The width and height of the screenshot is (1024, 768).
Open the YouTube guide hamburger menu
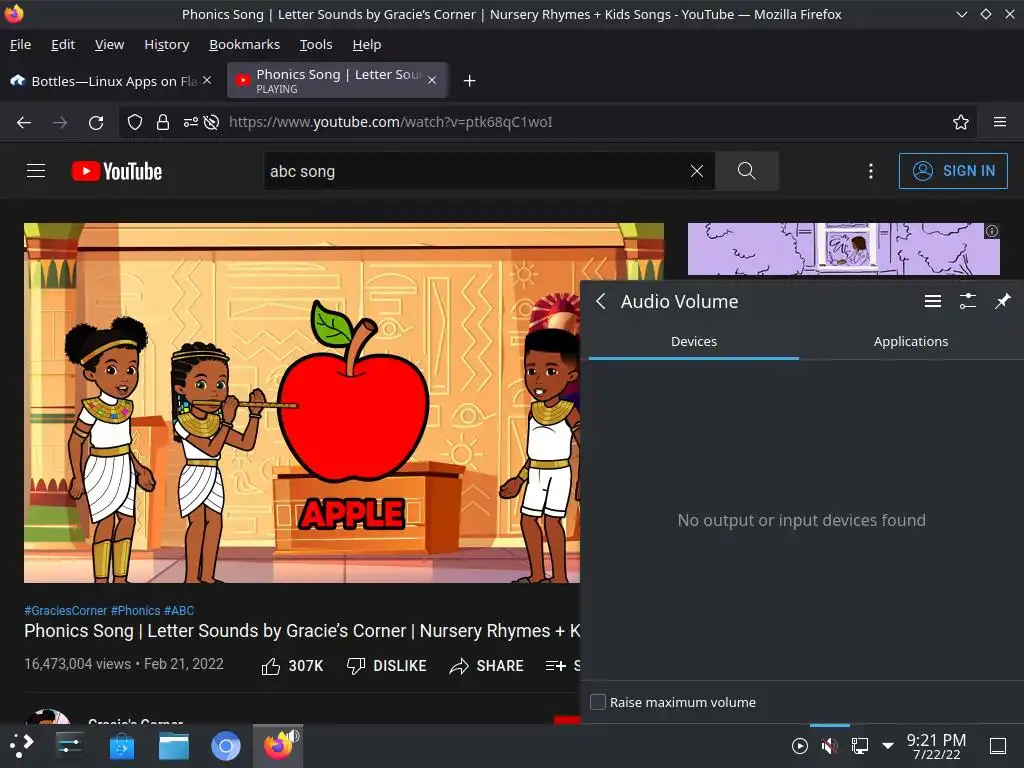click(36, 171)
